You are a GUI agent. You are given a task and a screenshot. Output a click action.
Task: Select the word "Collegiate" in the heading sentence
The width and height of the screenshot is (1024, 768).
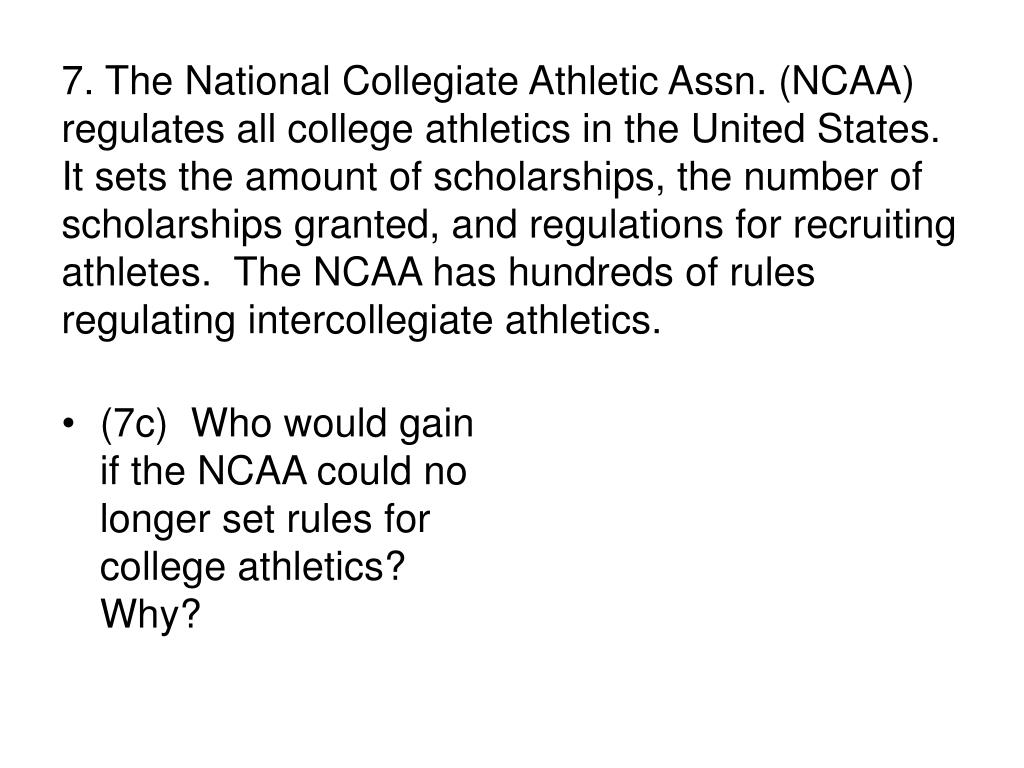(430, 84)
